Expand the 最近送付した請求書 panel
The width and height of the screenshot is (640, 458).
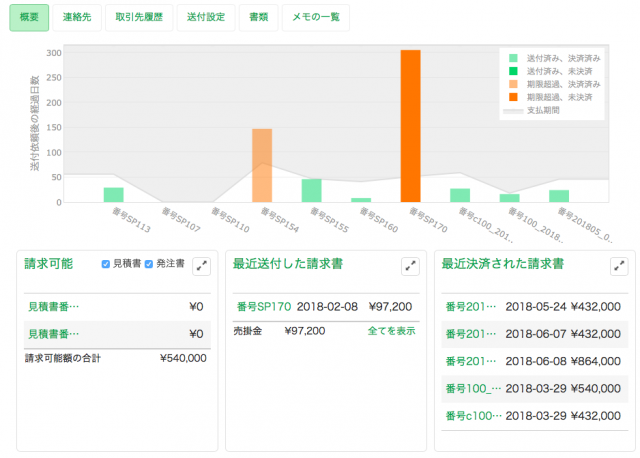(x=410, y=267)
